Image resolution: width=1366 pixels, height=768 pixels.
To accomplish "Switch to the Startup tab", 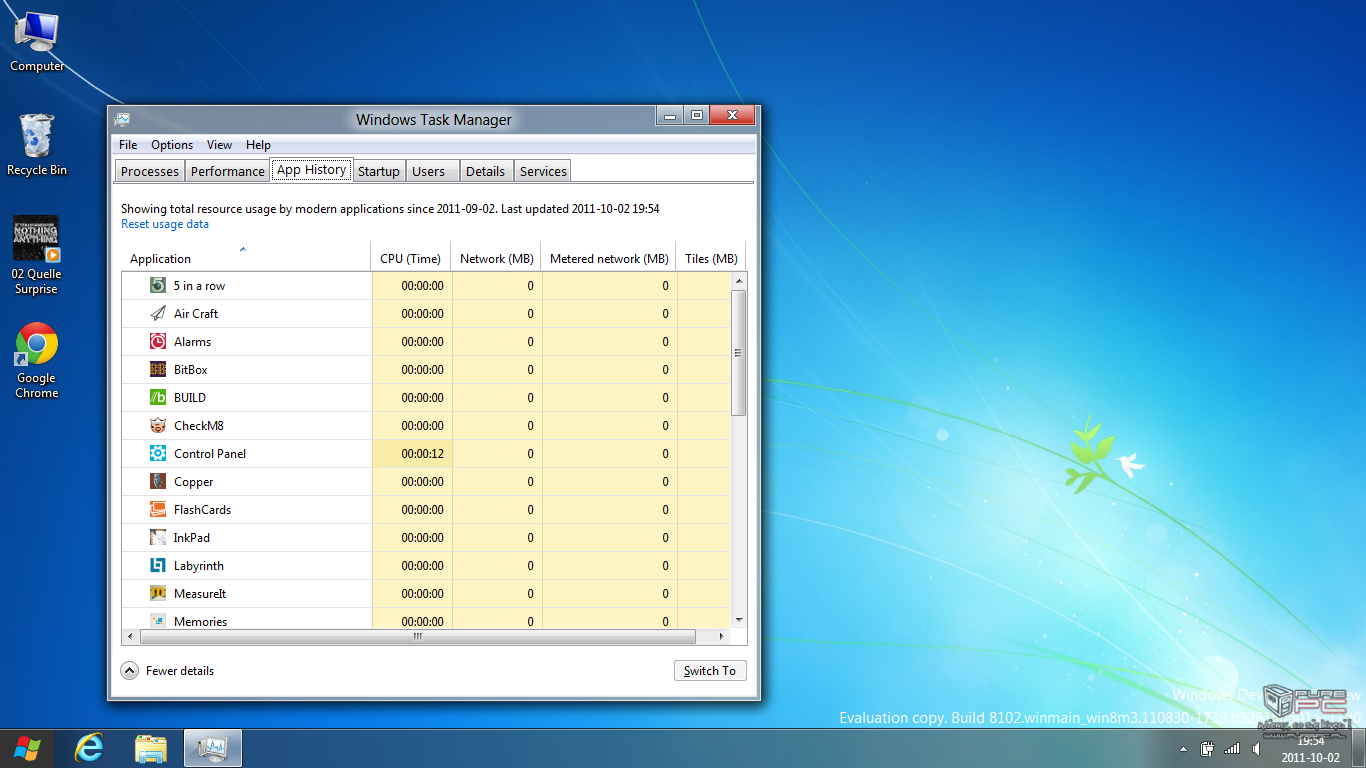I will (x=379, y=171).
